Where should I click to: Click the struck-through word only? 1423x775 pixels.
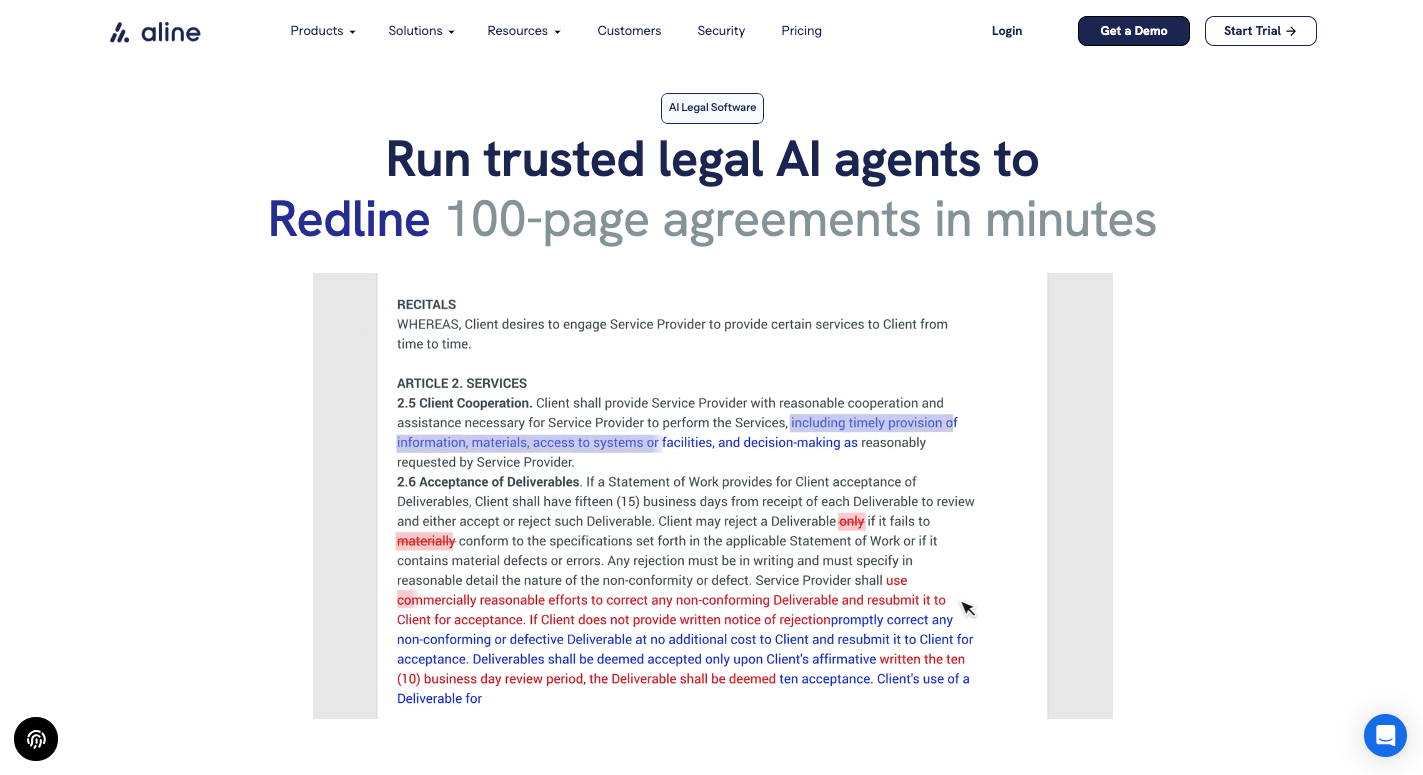click(851, 521)
